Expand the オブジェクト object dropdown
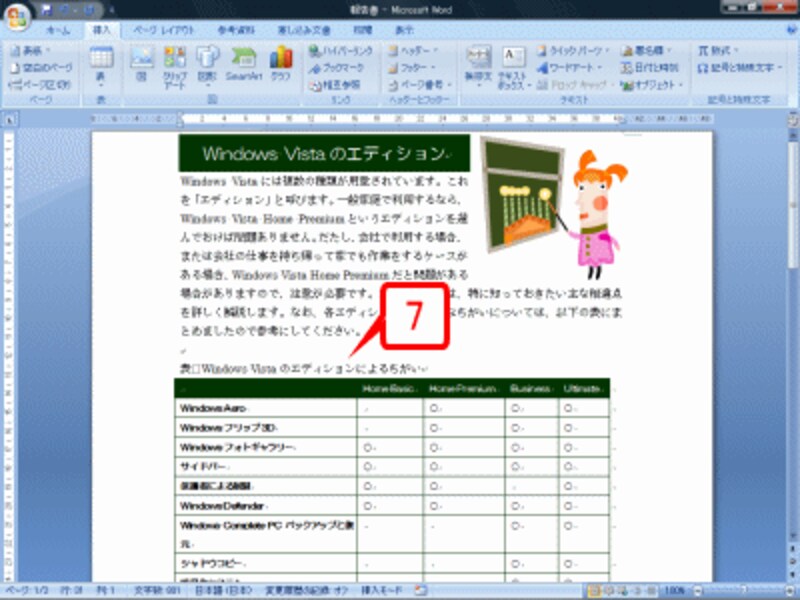 click(x=652, y=84)
